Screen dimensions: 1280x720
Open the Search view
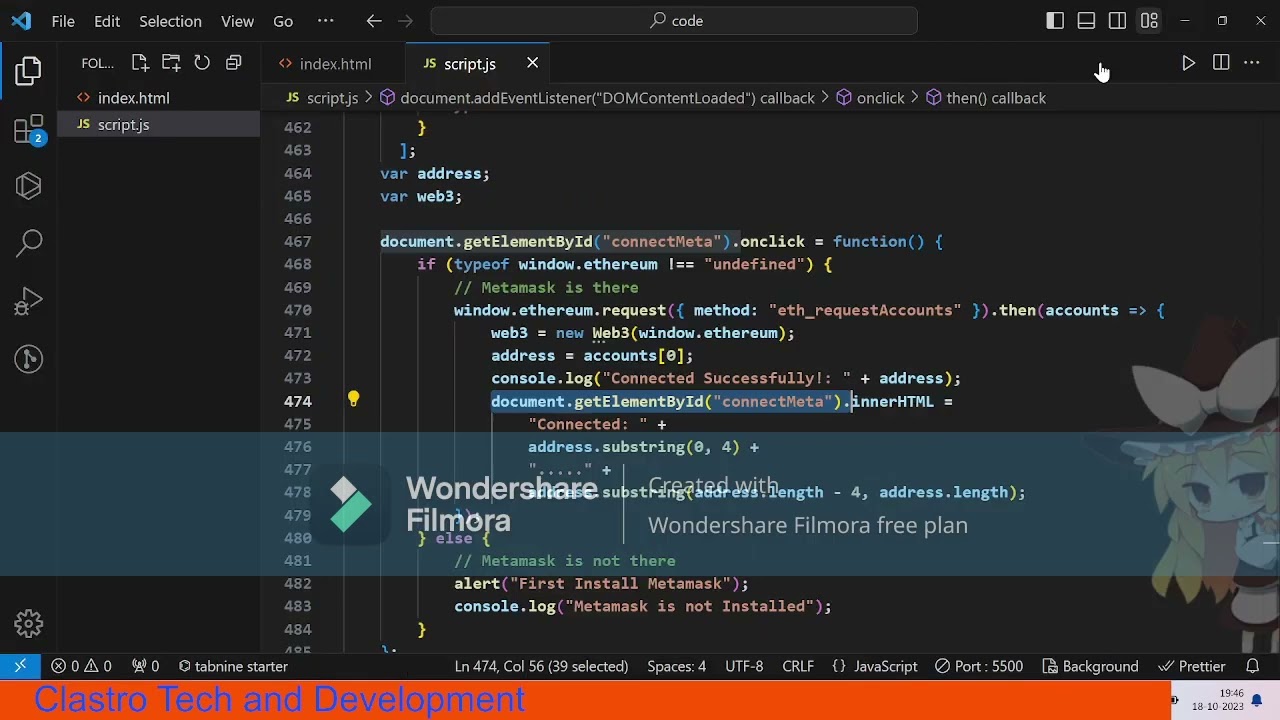pyautogui.click(x=29, y=242)
